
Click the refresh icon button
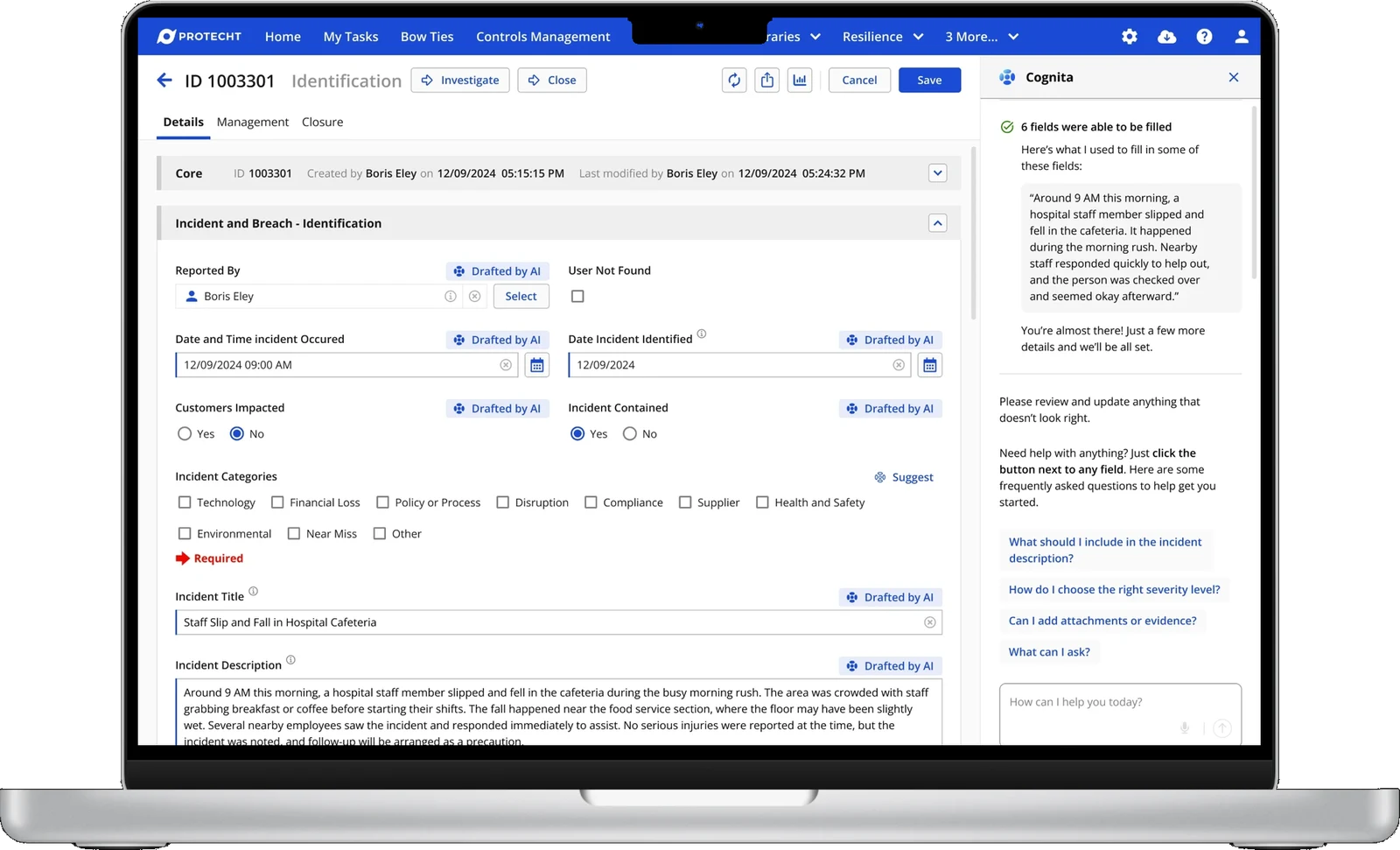tap(734, 81)
